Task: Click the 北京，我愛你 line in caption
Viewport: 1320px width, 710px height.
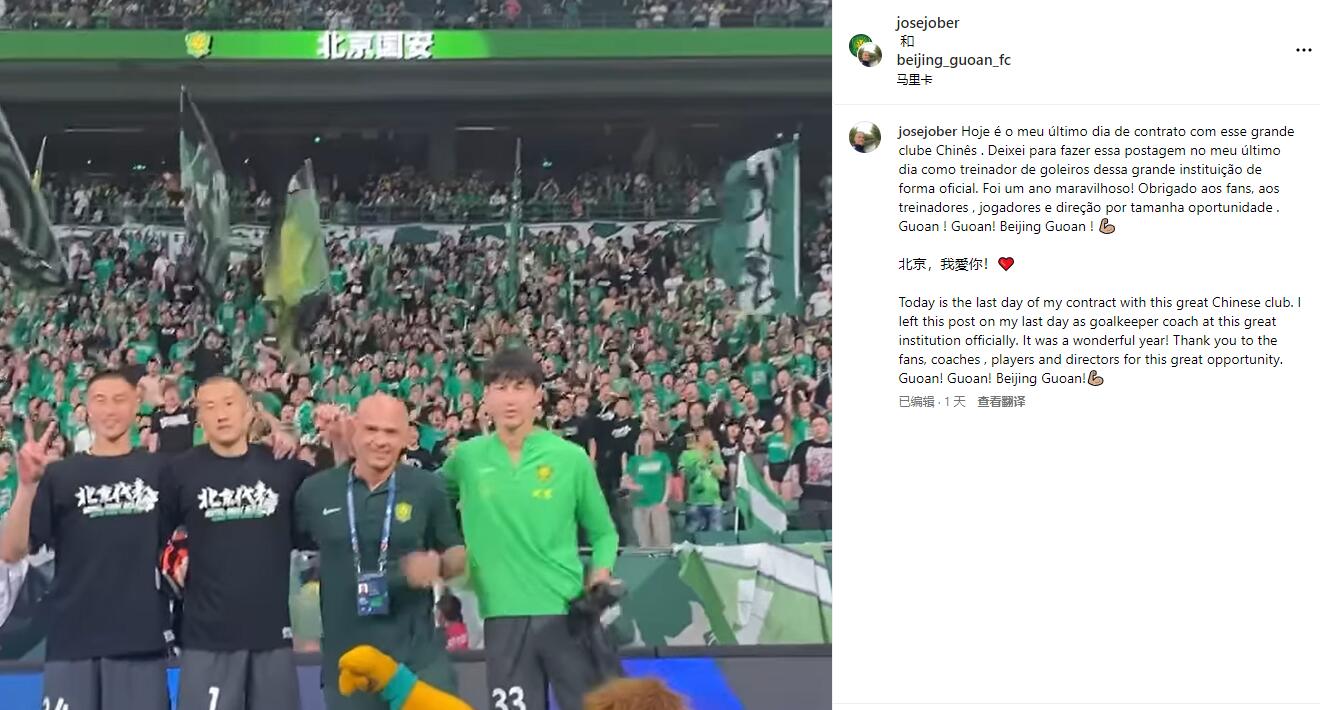Action: [x=943, y=264]
